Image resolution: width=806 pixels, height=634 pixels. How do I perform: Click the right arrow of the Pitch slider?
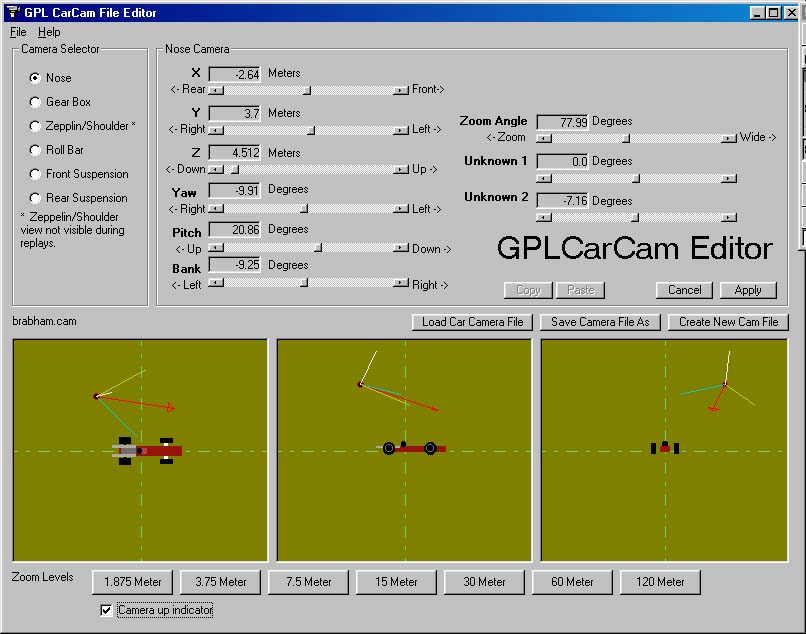click(x=402, y=249)
